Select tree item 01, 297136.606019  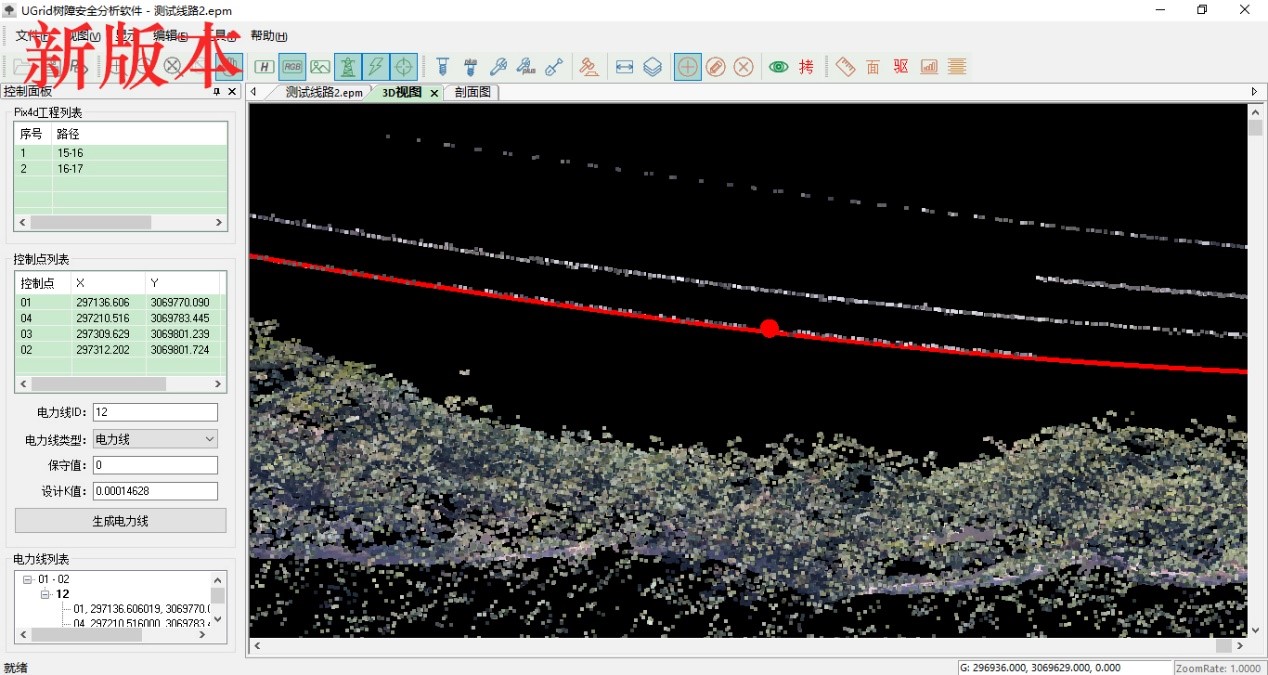[x=141, y=608]
